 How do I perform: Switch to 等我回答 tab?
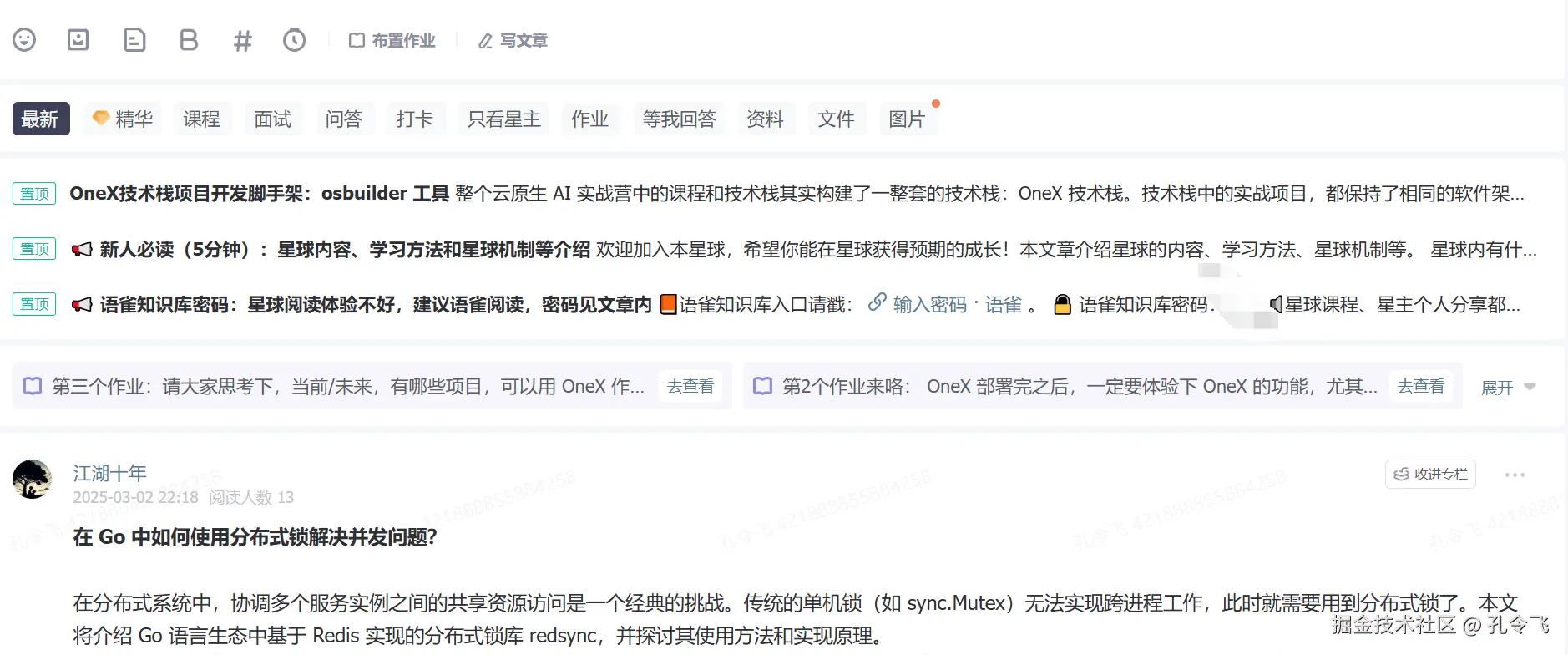680,119
